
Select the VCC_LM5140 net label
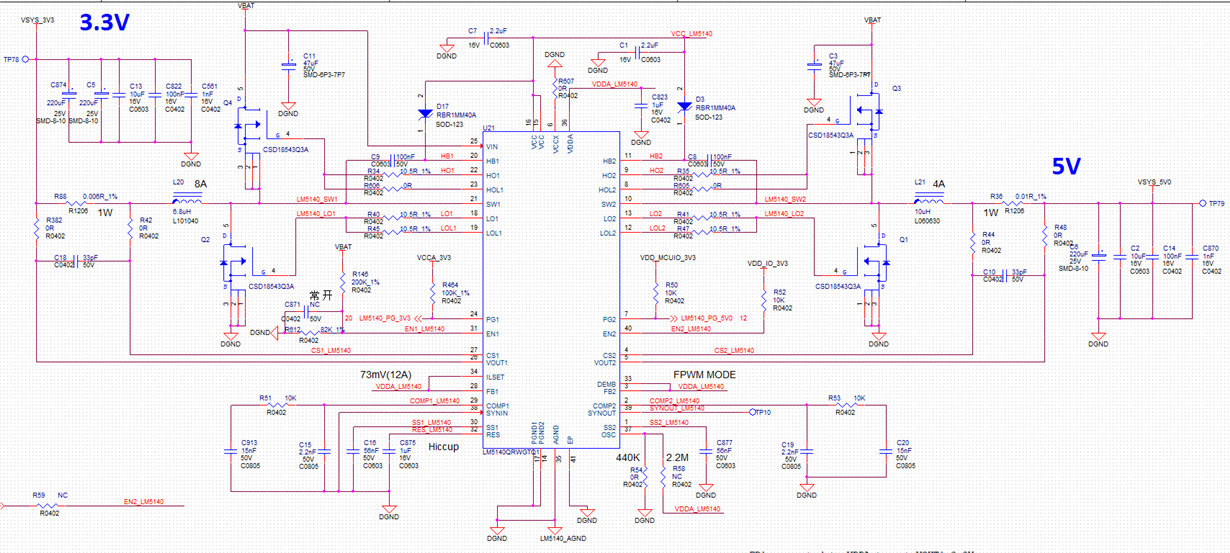[691, 34]
